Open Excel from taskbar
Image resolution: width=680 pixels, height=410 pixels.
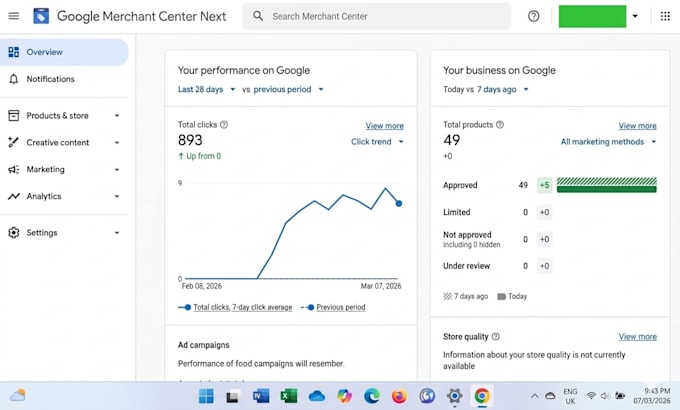(289, 396)
